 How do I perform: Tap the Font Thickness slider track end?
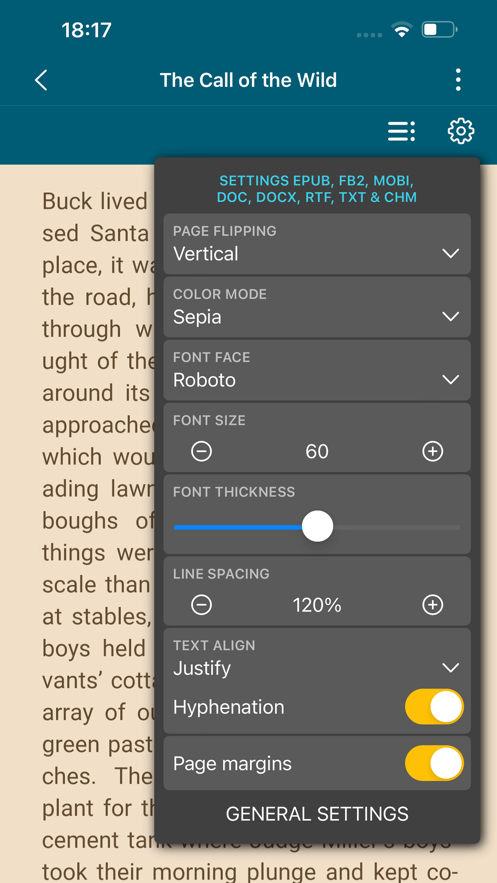pyautogui.click(x=457, y=527)
